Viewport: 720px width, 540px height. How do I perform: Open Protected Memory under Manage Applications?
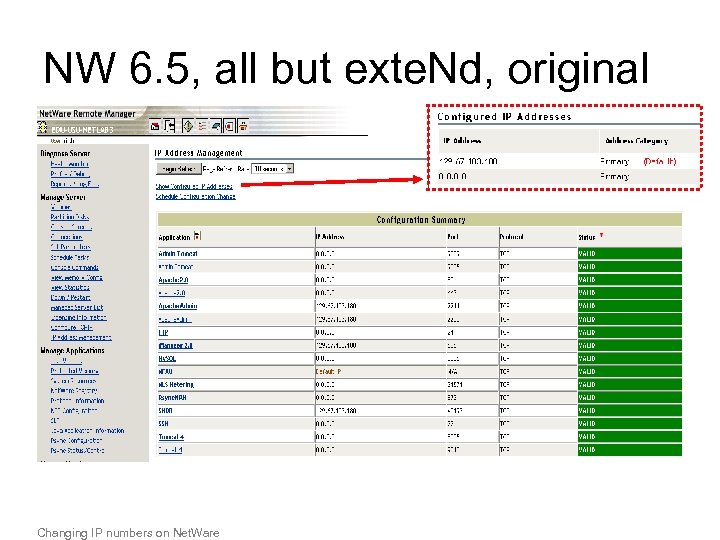coord(74,371)
